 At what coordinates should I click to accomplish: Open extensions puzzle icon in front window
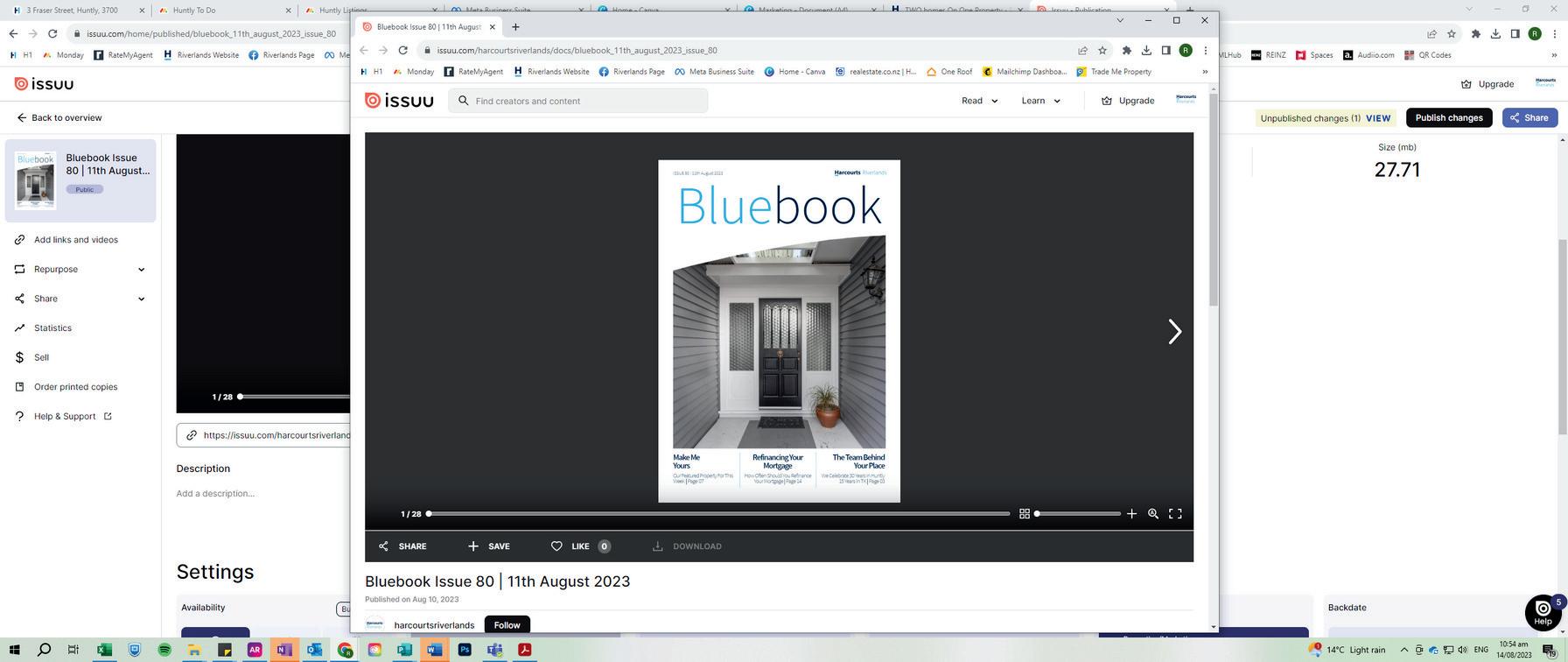coord(1127,51)
